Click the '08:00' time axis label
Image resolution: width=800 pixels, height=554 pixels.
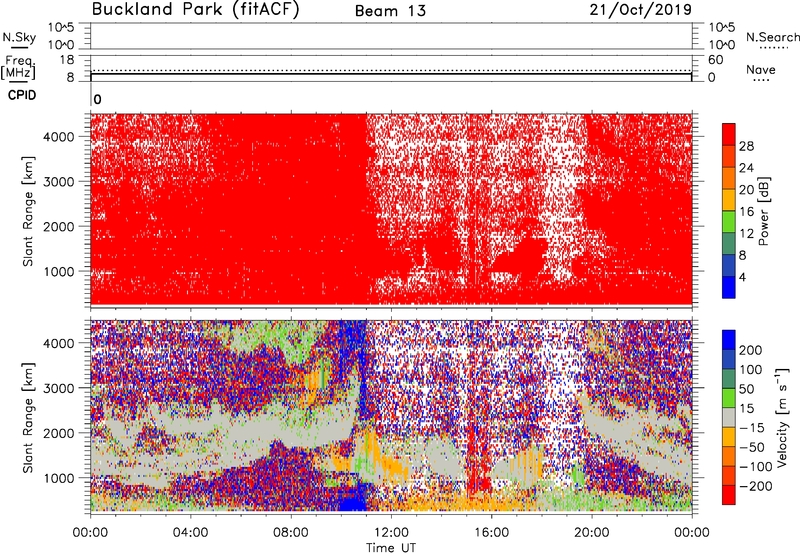tap(291, 533)
